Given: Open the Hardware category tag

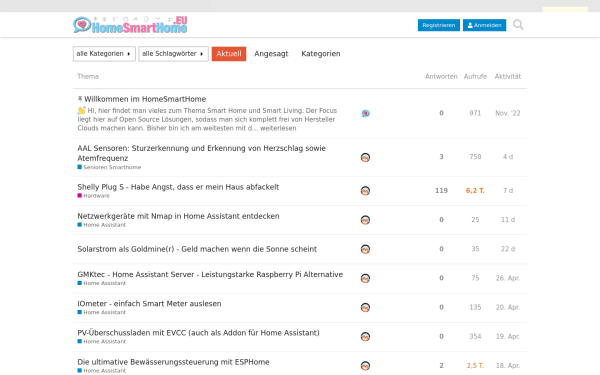Looking at the screenshot, I should [x=93, y=196].
